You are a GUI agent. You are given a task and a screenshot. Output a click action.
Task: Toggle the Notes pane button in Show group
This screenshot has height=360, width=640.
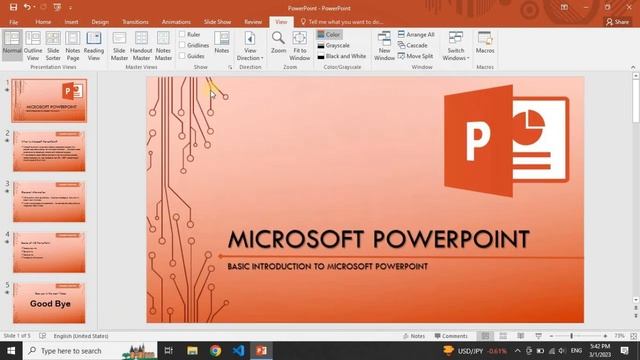[222, 42]
